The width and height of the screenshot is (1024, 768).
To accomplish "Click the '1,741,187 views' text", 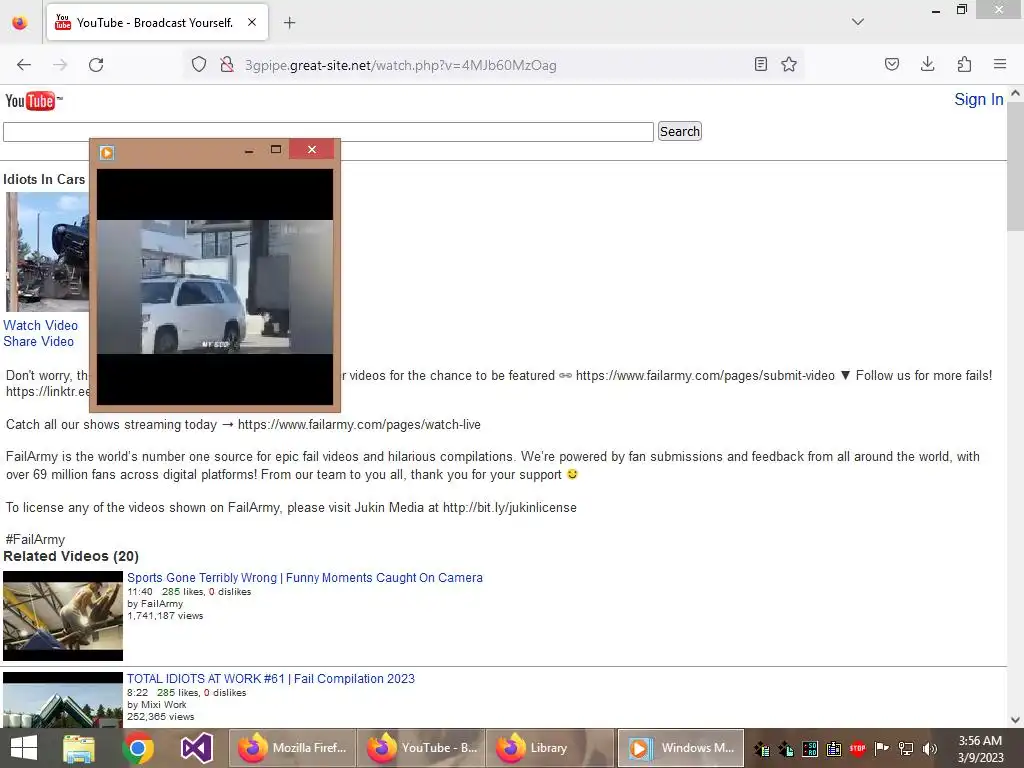I will (165, 616).
